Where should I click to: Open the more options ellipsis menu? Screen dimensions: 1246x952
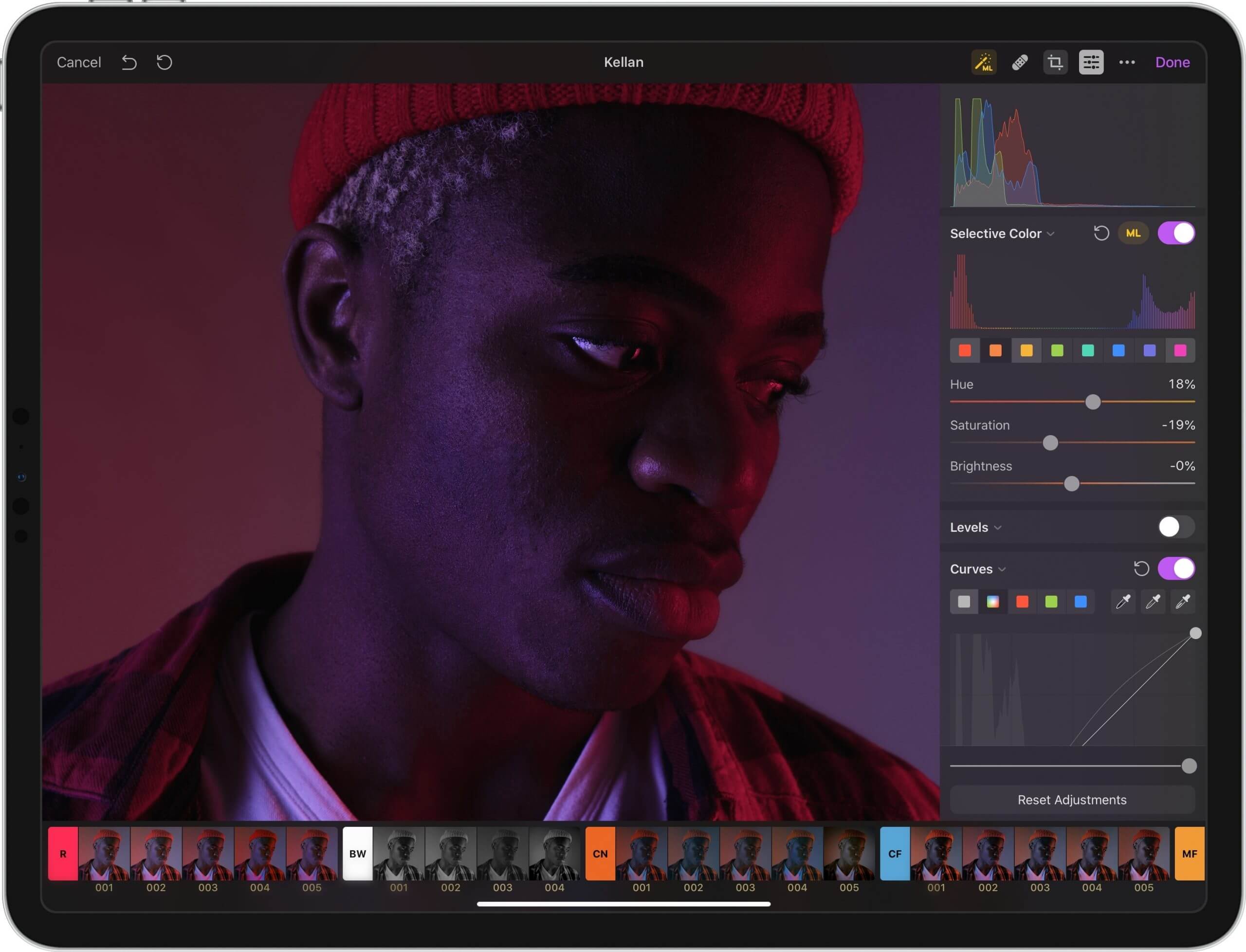pos(1126,62)
